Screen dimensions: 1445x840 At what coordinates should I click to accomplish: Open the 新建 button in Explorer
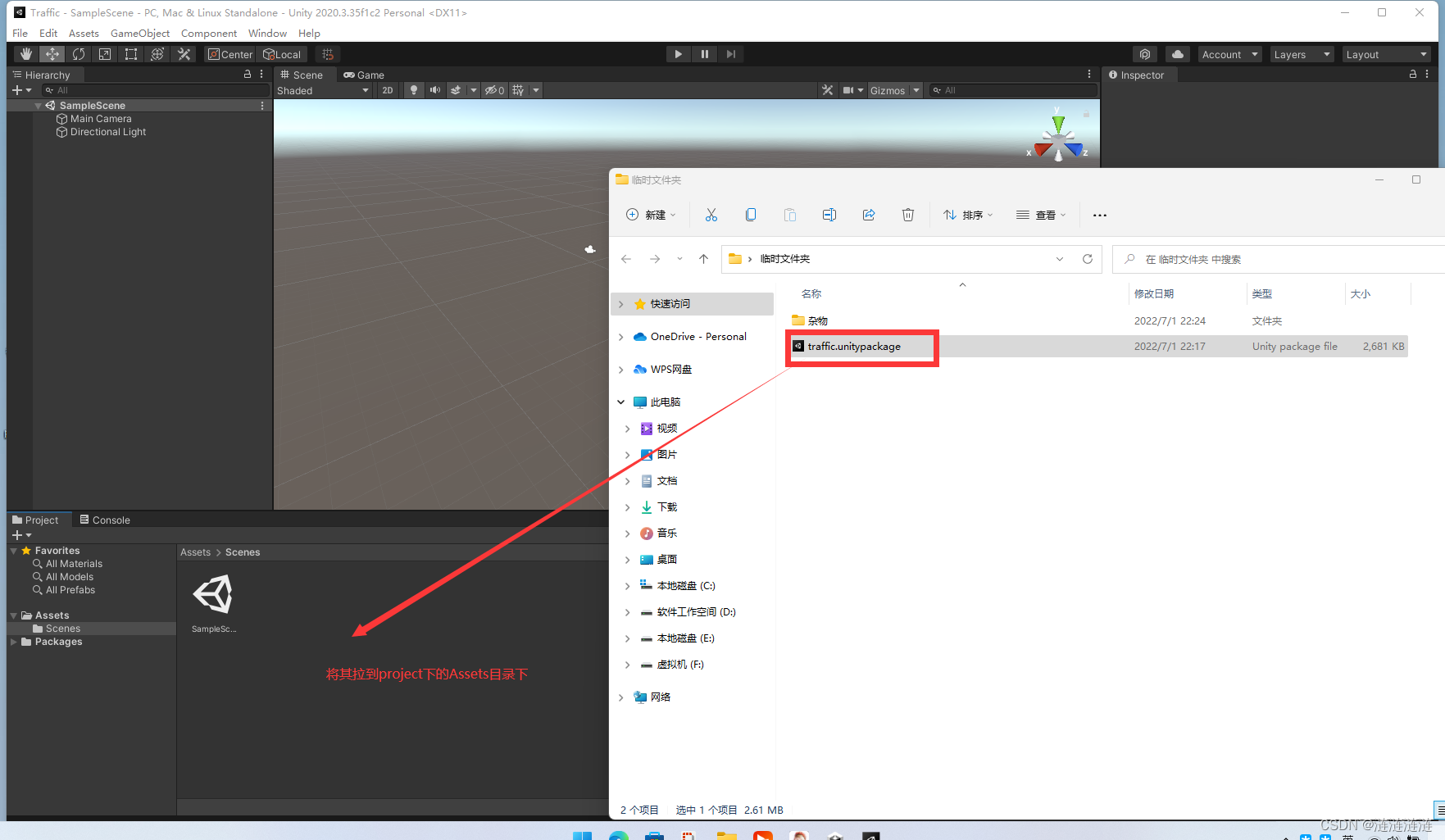651,215
